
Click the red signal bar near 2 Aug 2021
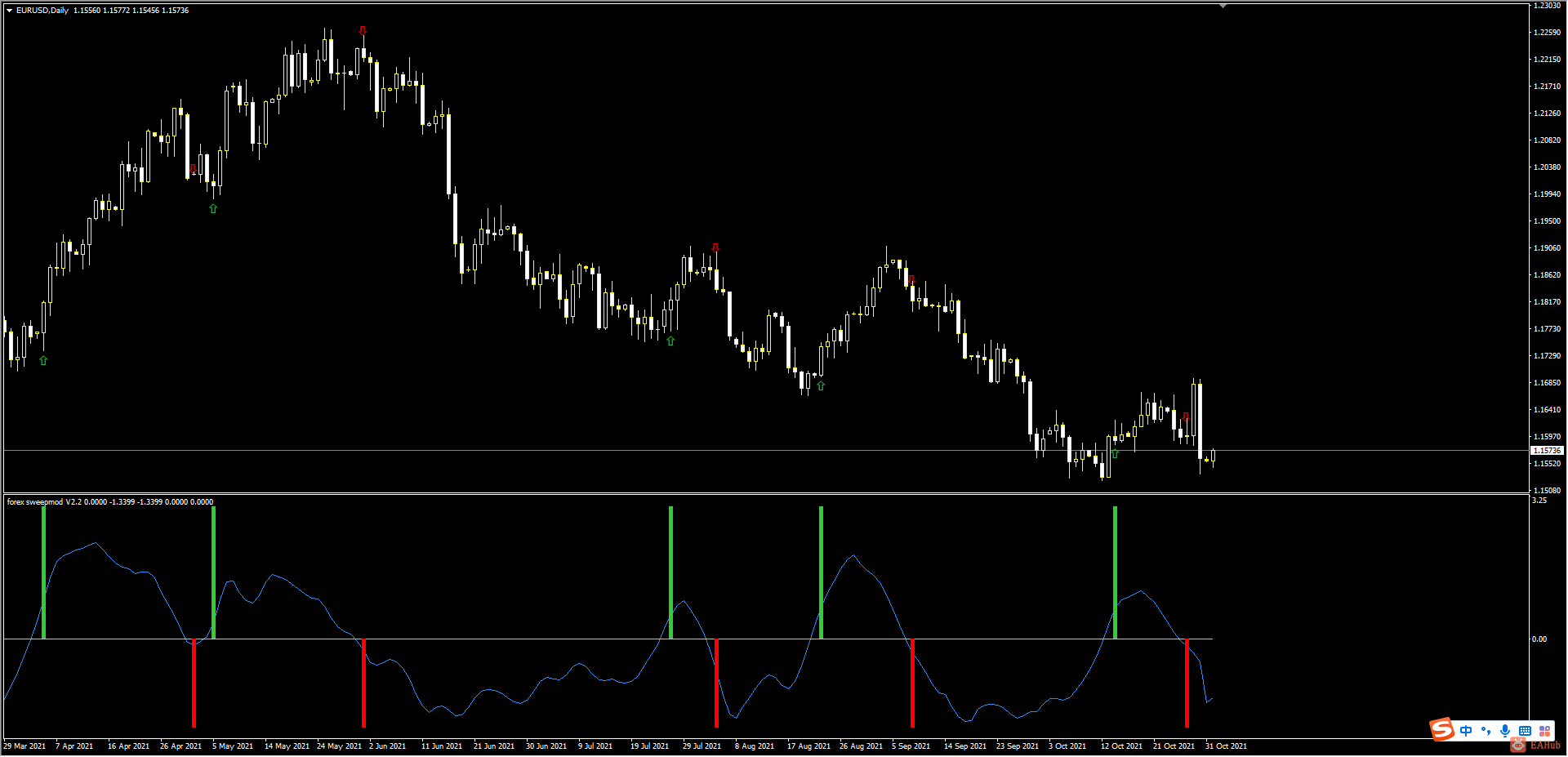tap(716, 683)
